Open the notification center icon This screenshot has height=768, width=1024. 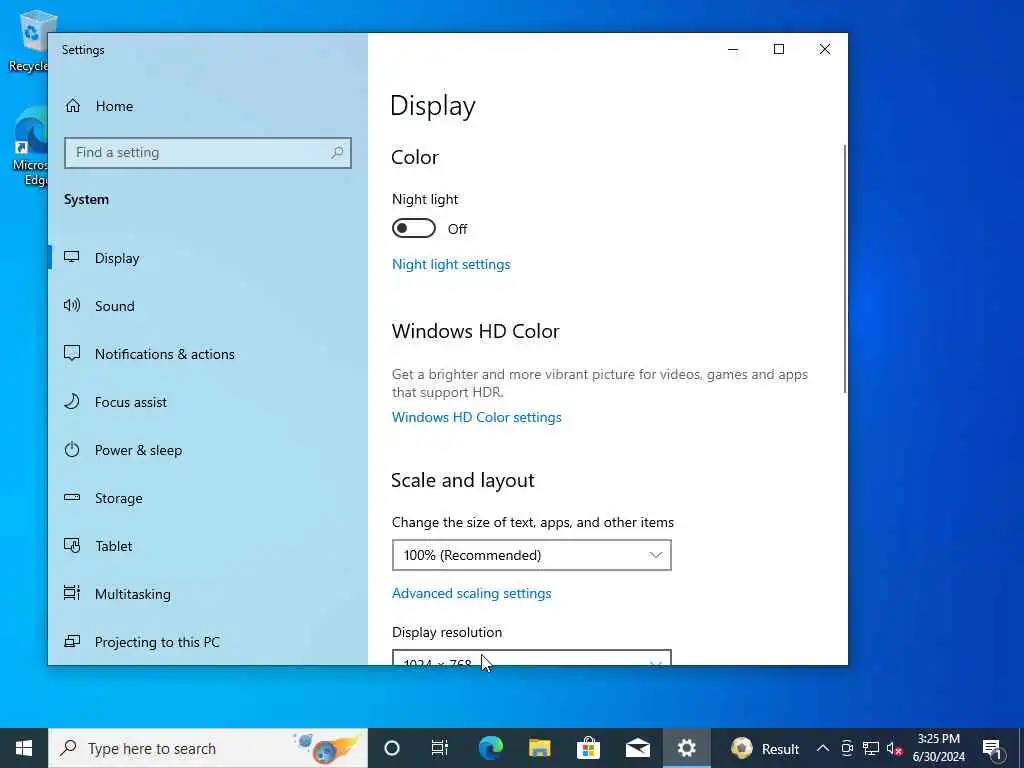point(992,748)
